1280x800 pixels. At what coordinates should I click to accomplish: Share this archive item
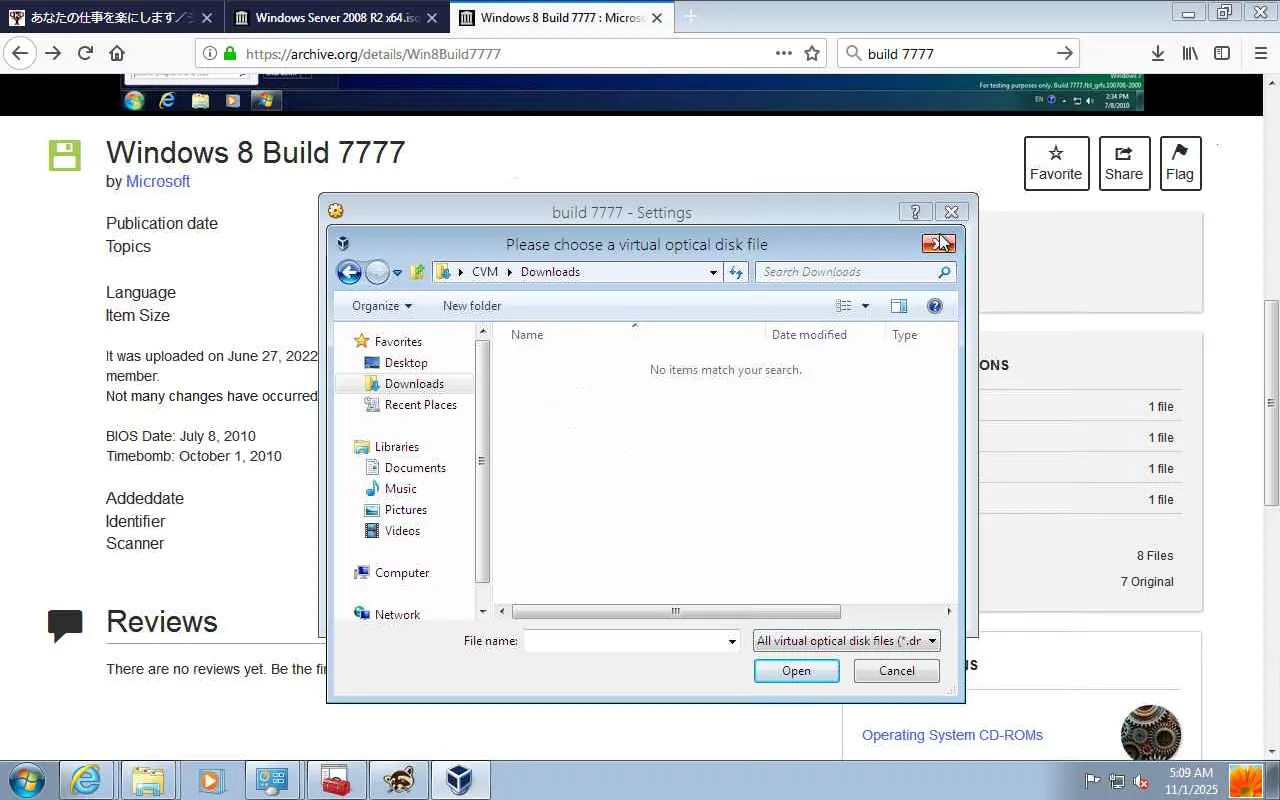1124,163
